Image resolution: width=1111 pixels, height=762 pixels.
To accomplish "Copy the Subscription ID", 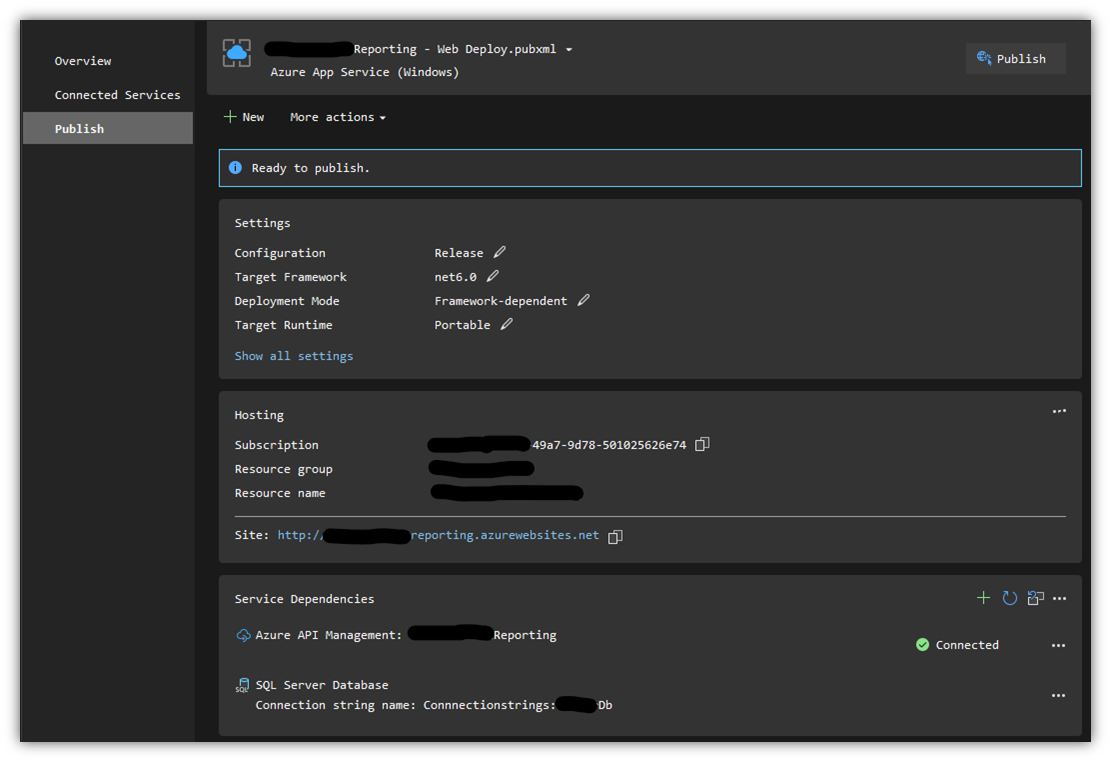I will (702, 444).
